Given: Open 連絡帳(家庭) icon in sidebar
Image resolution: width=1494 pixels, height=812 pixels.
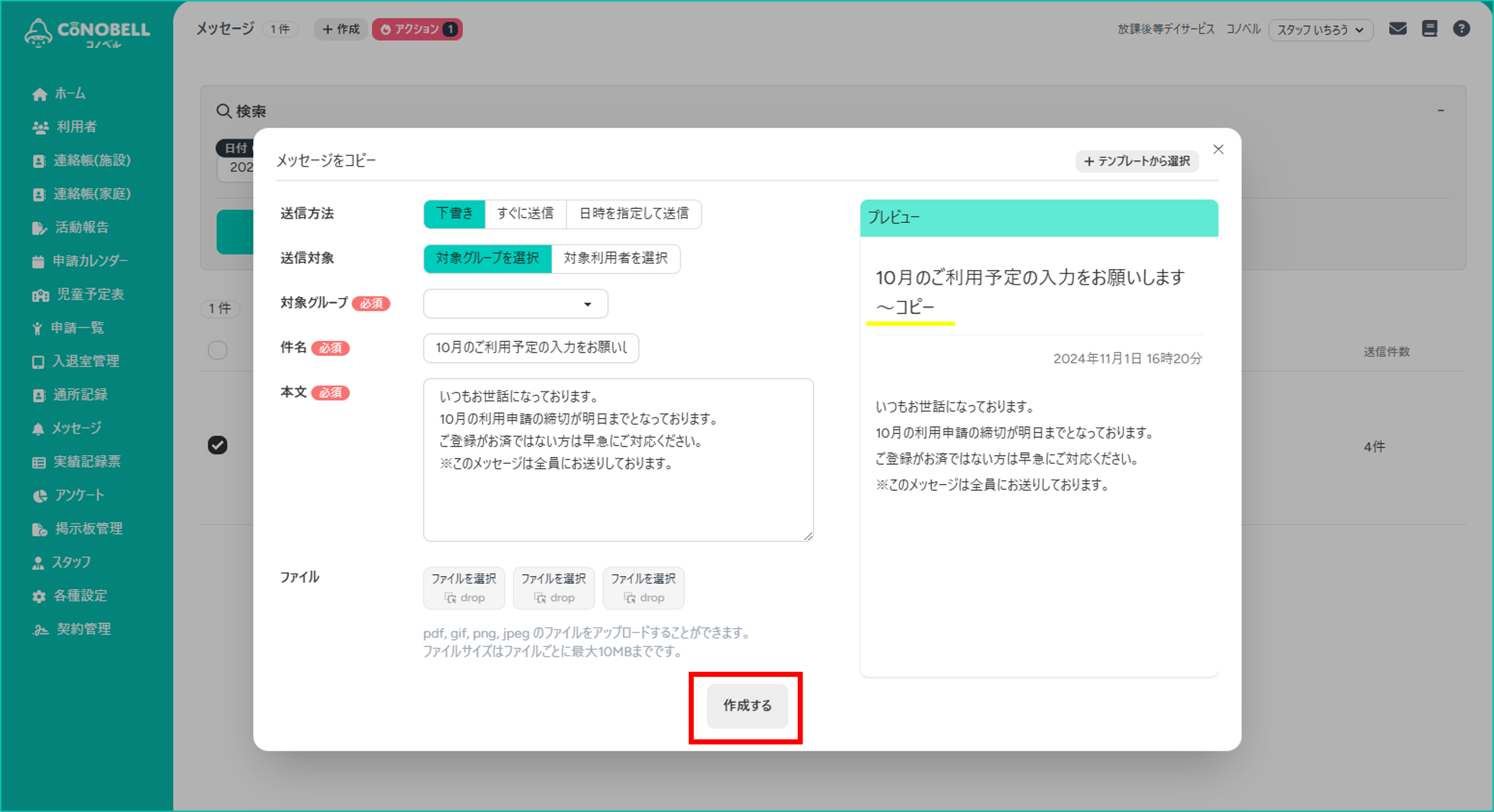Looking at the screenshot, I should tap(38, 195).
